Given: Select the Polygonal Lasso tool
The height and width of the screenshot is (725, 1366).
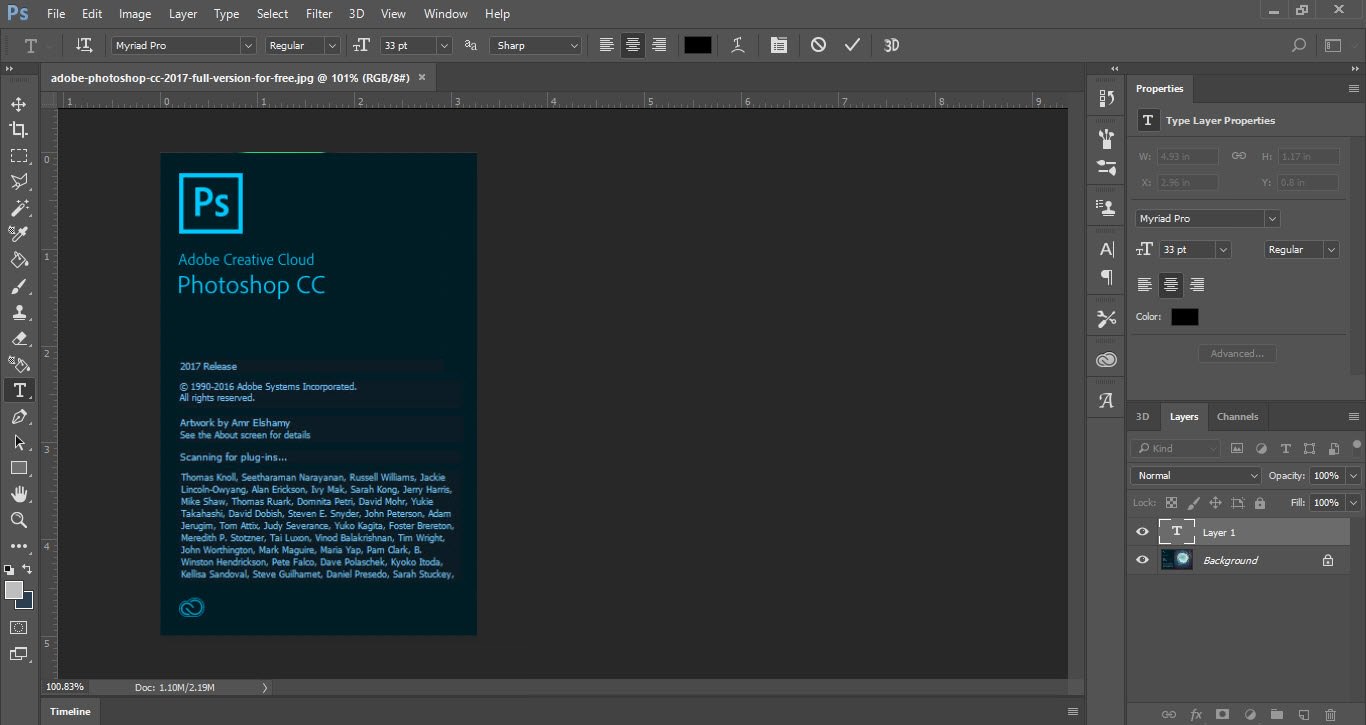Looking at the screenshot, I should [x=19, y=182].
